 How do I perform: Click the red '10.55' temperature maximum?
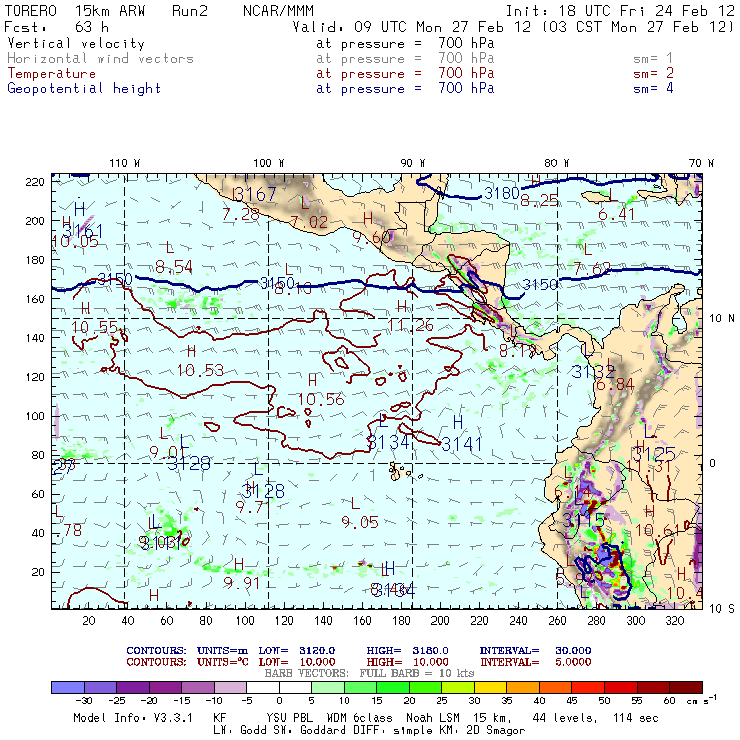point(94,327)
